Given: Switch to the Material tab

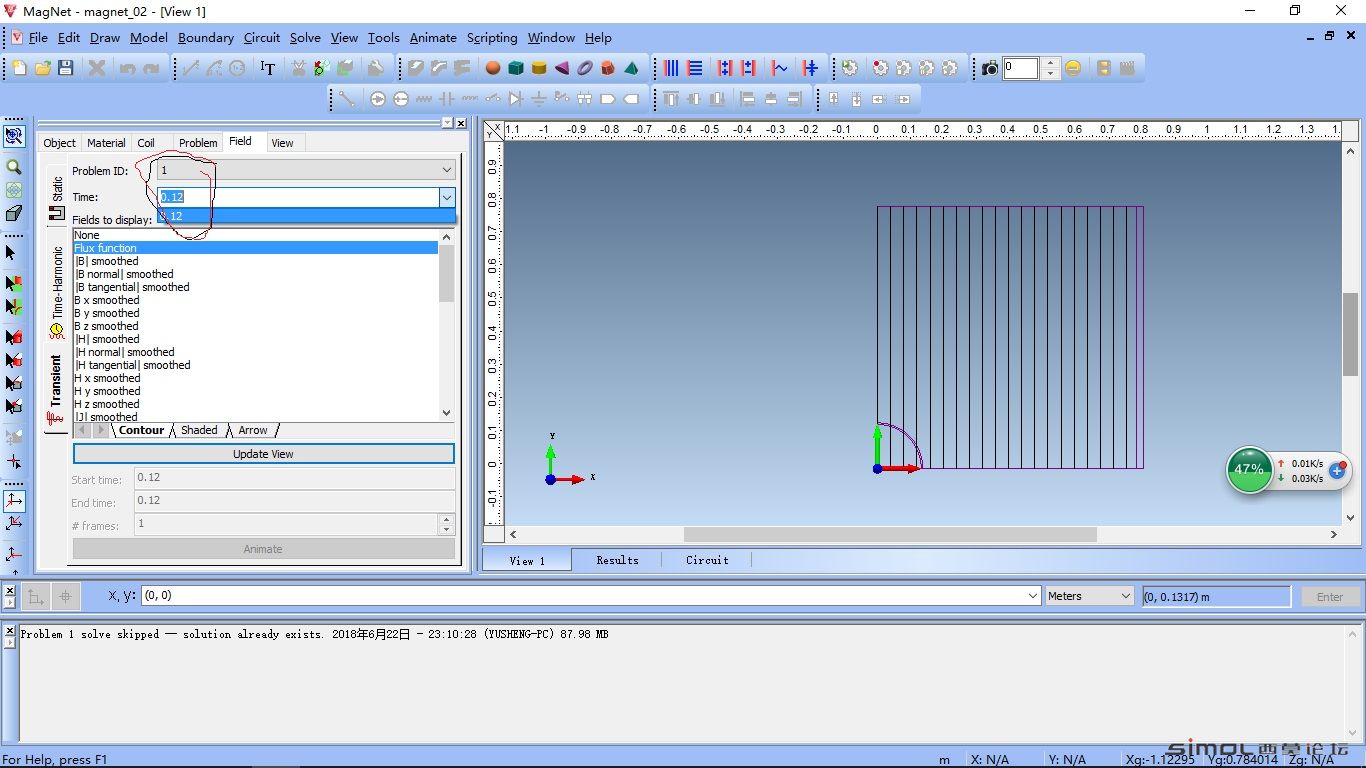Looking at the screenshot, I should point(106,143).
